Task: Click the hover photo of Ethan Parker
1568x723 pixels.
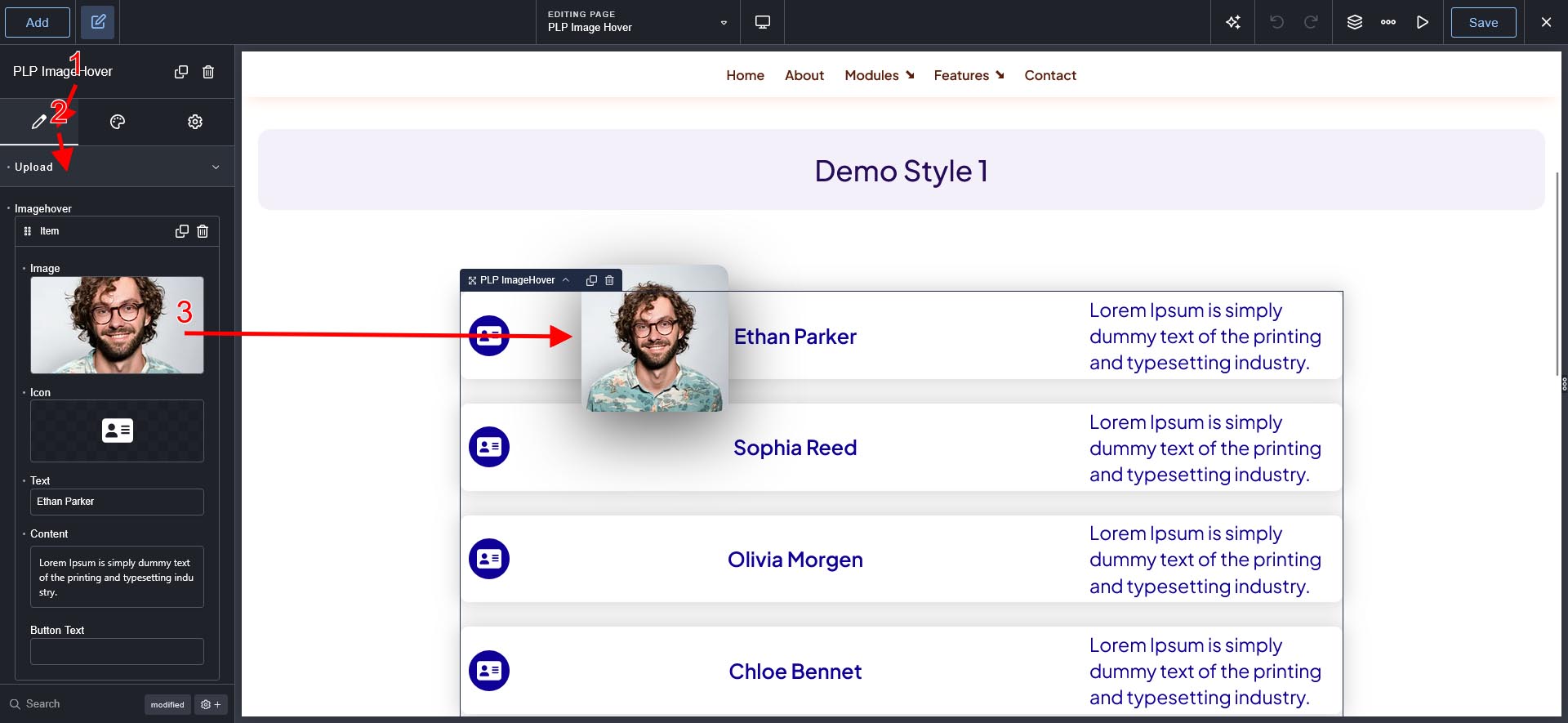Action: (x=654, y=338)
